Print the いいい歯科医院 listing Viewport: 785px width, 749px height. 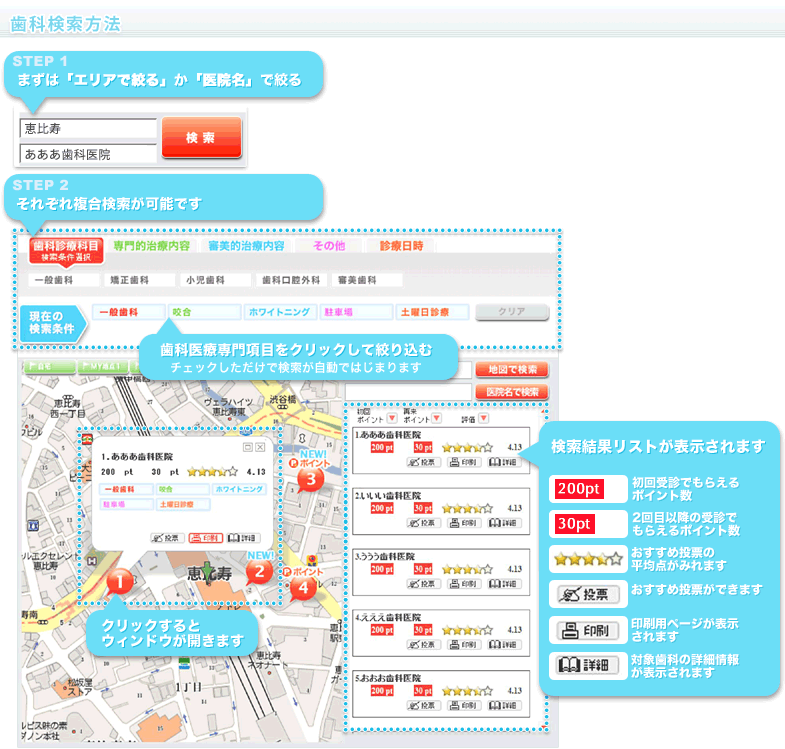[464, 523]
